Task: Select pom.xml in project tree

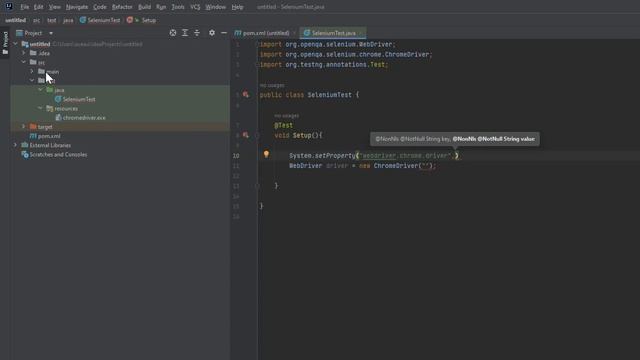Action: [x=49, y=136]
